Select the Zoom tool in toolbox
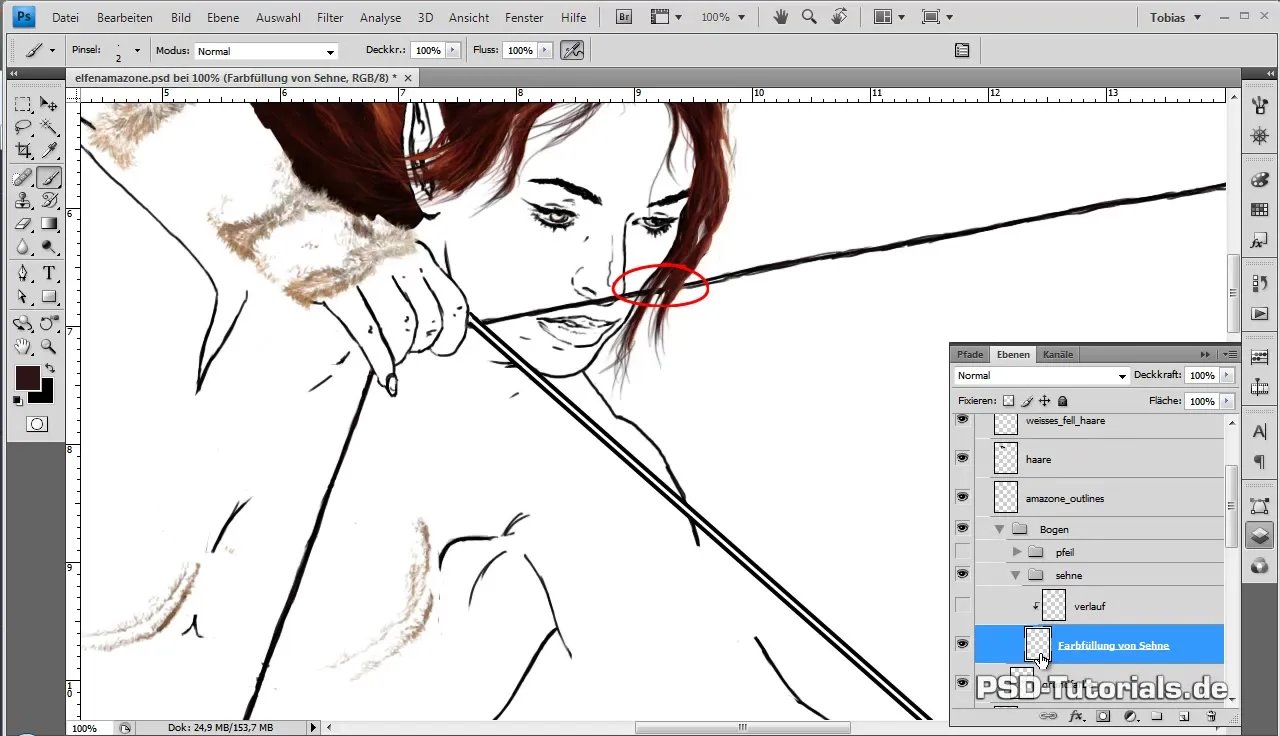The width and height of the screenshot is (1280, 736). pyautogui.click(x=48, y=347)
